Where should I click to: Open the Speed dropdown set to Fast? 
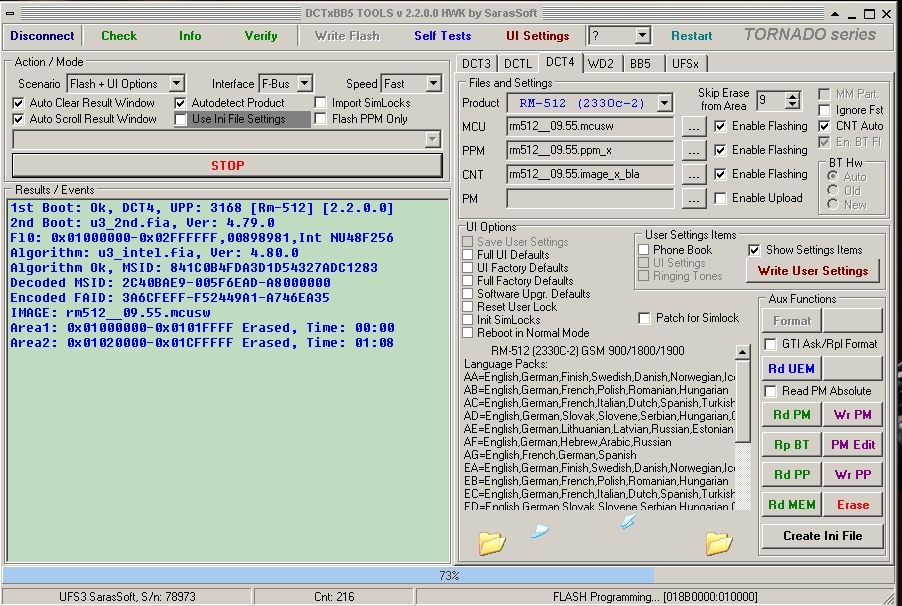(434, 83)
